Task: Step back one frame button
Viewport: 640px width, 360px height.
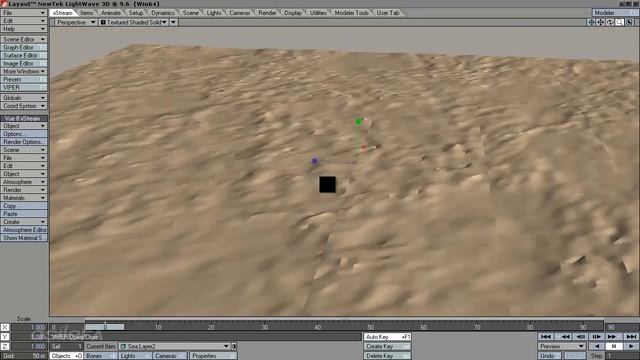Action: [x=581, y=337]
